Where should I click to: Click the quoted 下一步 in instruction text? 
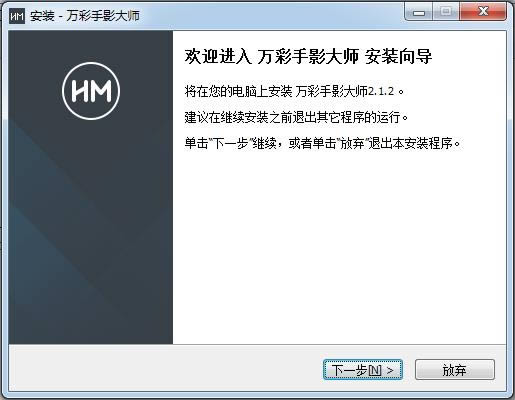(x=230, y=144)
